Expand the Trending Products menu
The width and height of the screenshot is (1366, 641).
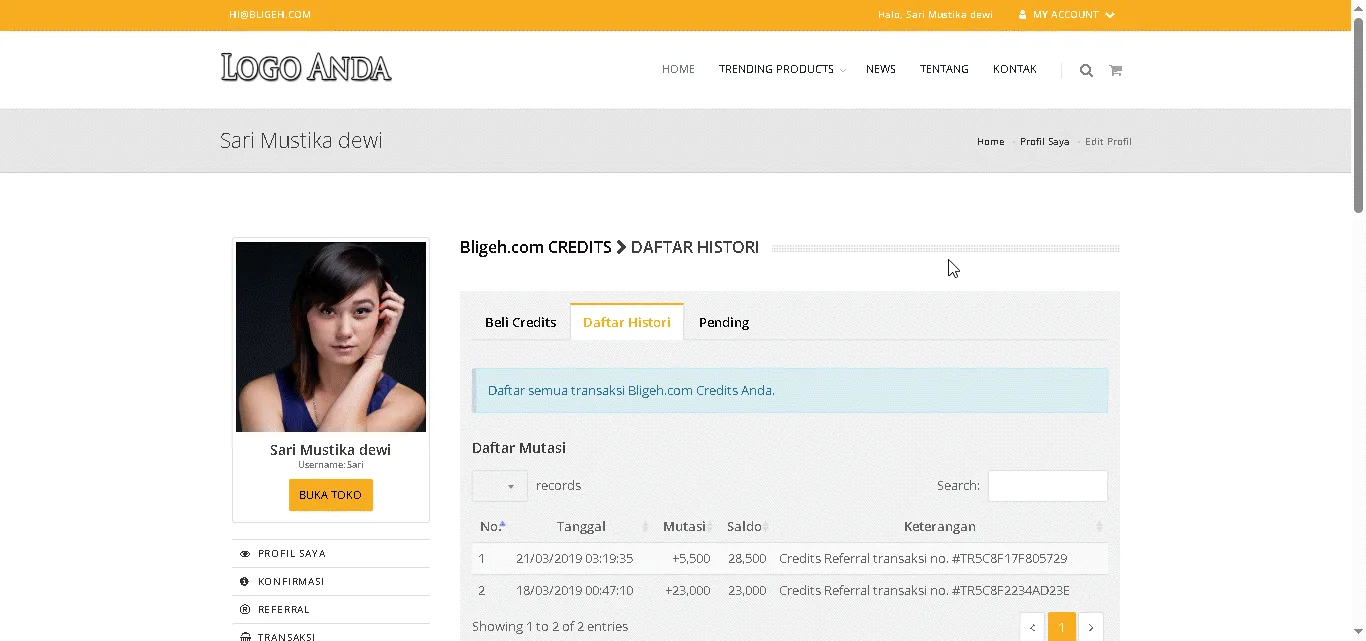pos(781,69)
